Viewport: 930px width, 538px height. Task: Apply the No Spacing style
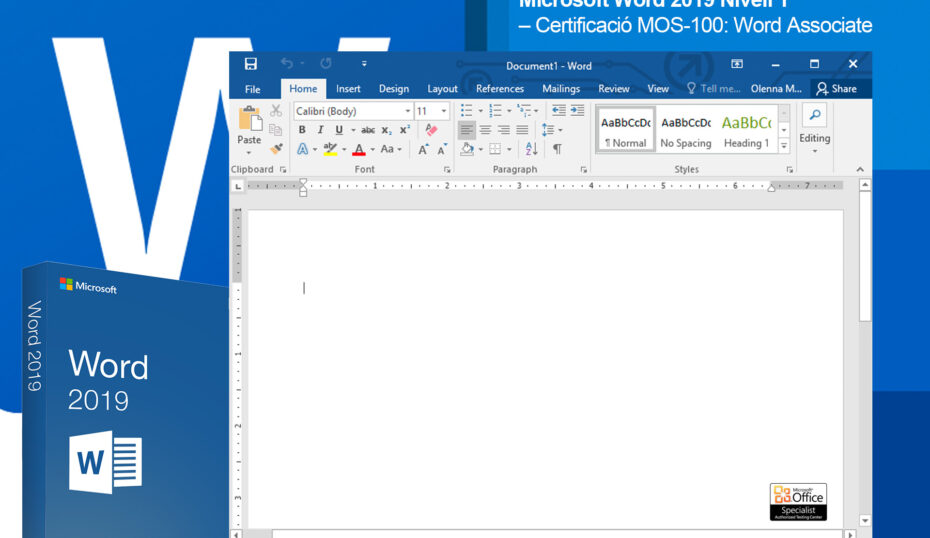(686, 129)
